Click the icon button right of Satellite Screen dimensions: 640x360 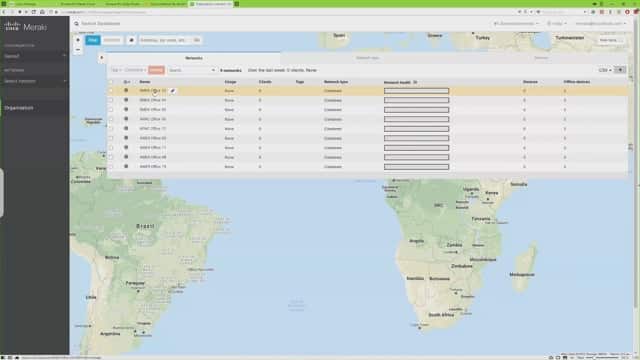[x=131, y=40]
